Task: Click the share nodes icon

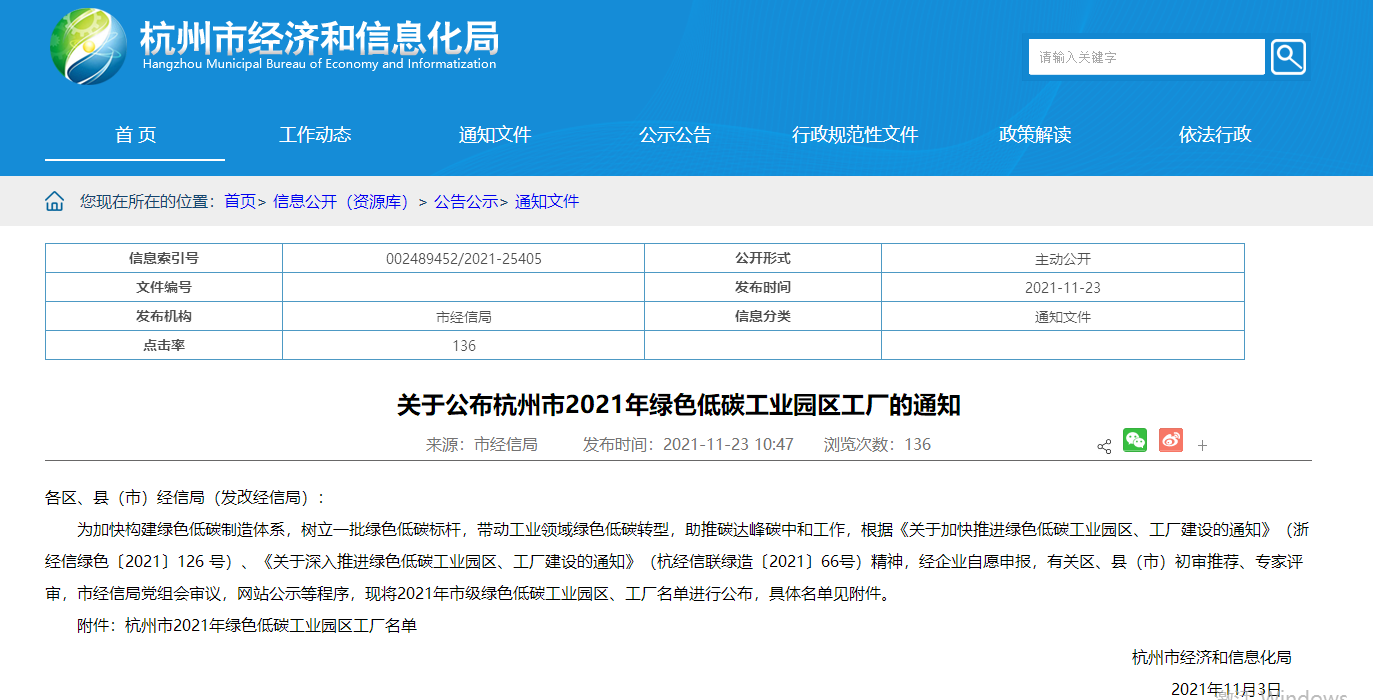Action: [x=1104, y=446]
